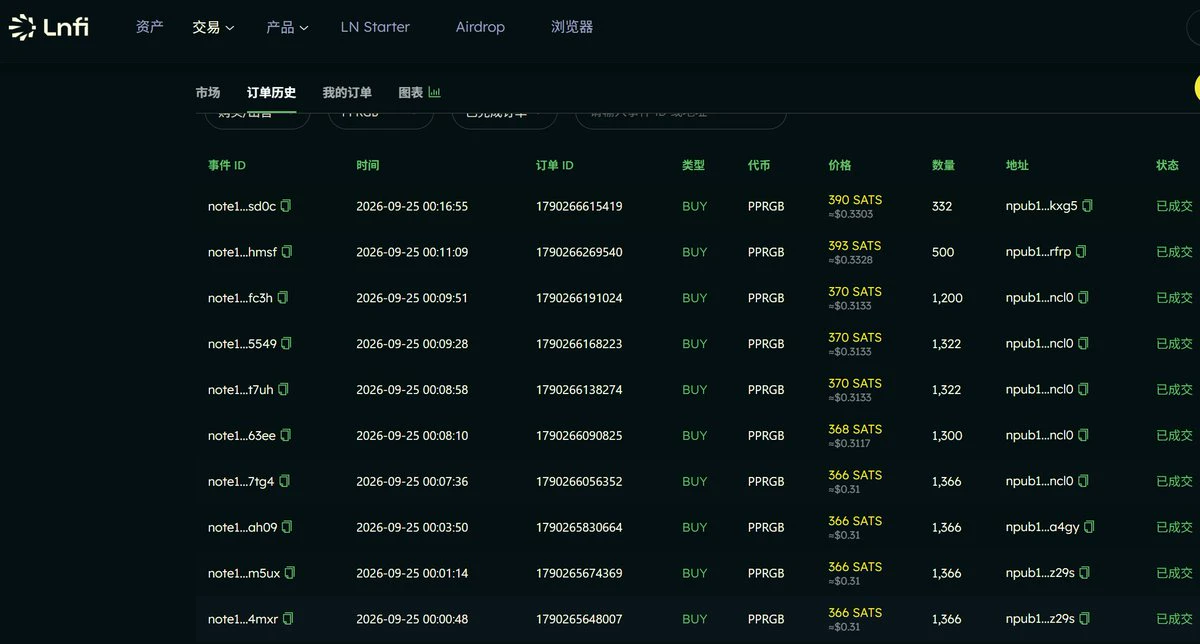
Task: Click timestamp 2026-09-25 00:16:55
Action: (412, 206)
